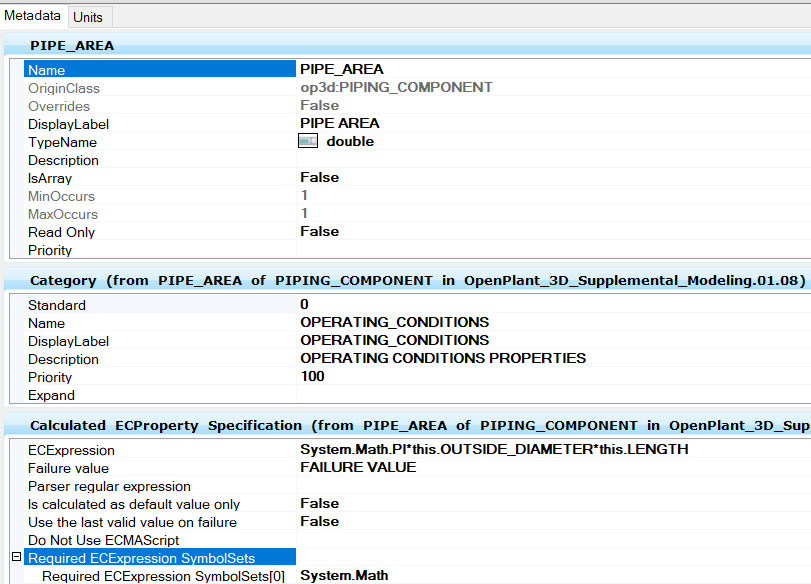Click the IsArray False value
This screenshot has height=584, width=811.
pyautogui.click(x=320, y=177)
